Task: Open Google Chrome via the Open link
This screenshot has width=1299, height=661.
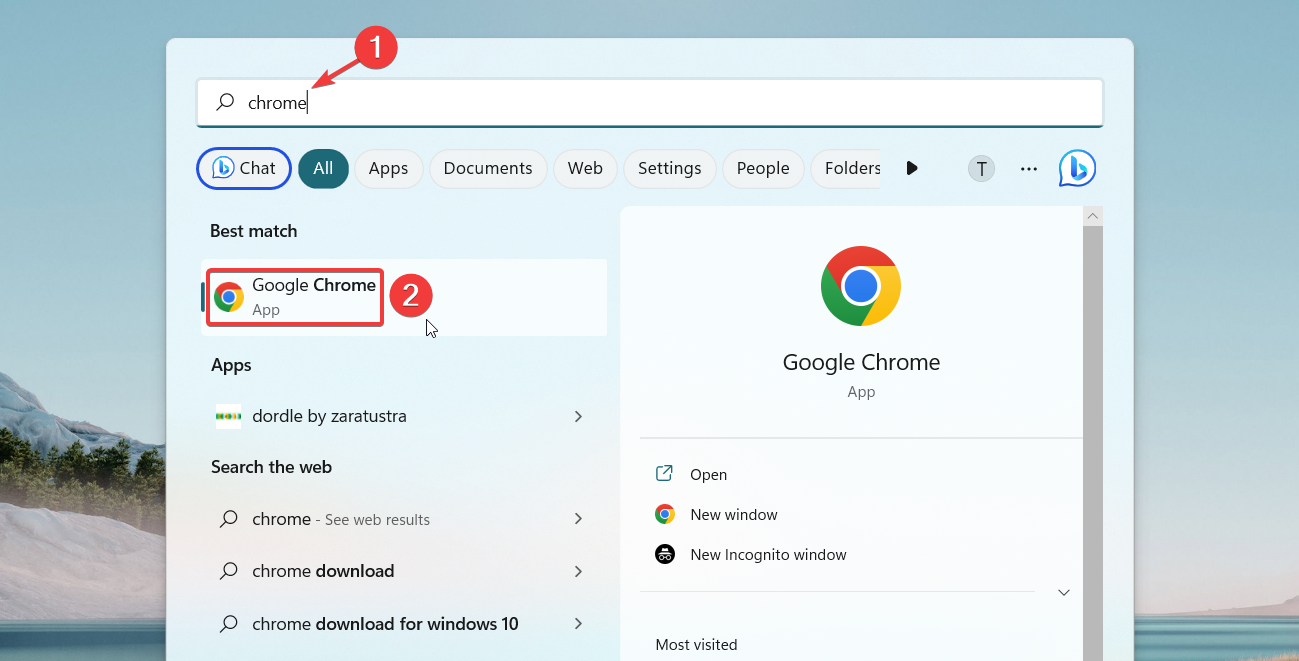Action: coord(708,474)
